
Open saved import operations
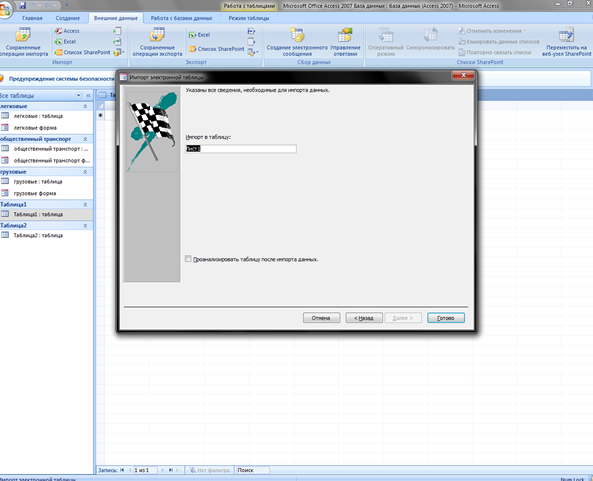click(x=23, y=42)
